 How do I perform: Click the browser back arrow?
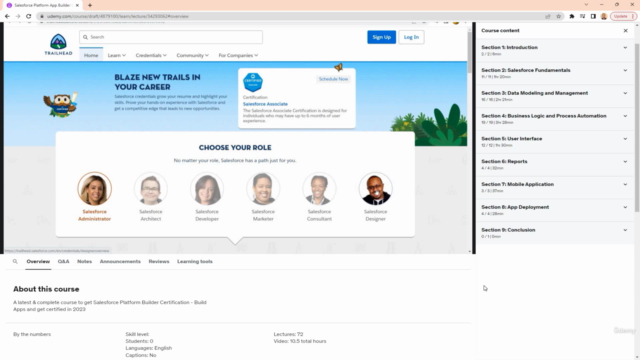point(7,16)
